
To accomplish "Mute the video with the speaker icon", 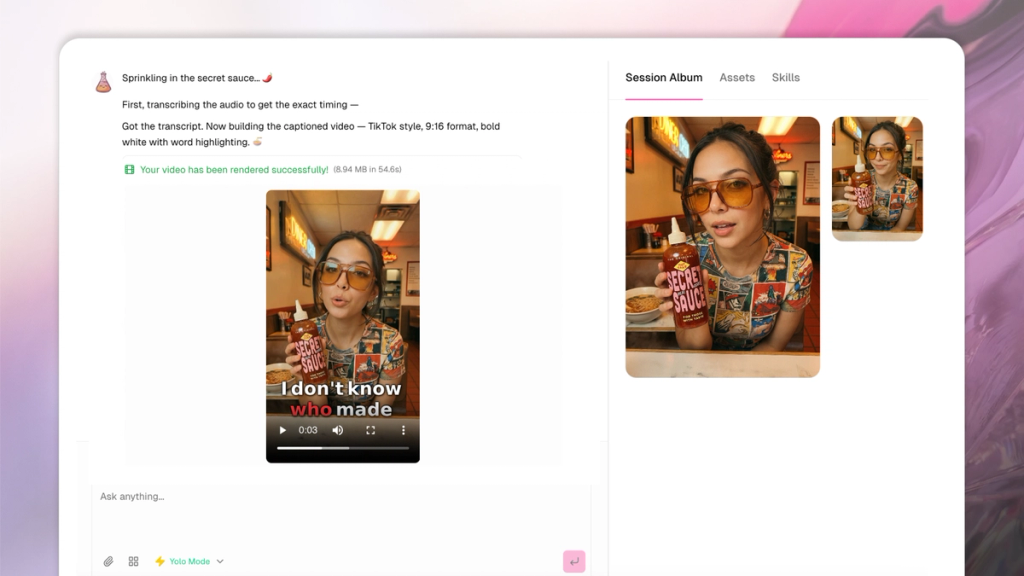I will click(x=337, y=430).
